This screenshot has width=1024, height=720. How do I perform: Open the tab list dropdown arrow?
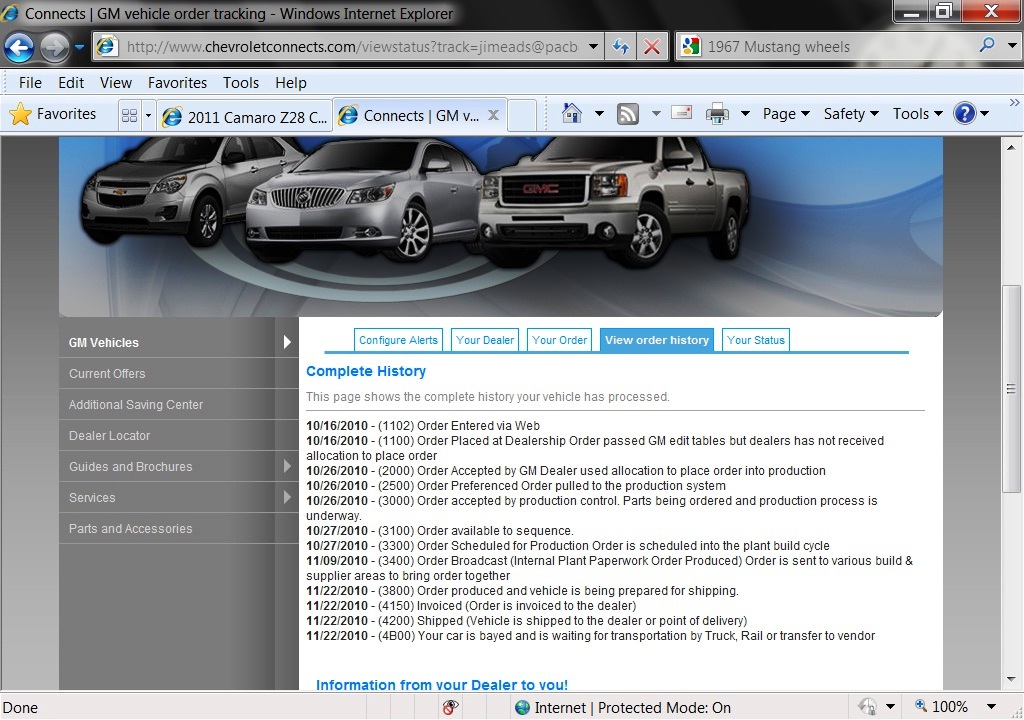[x=148, y=116]
